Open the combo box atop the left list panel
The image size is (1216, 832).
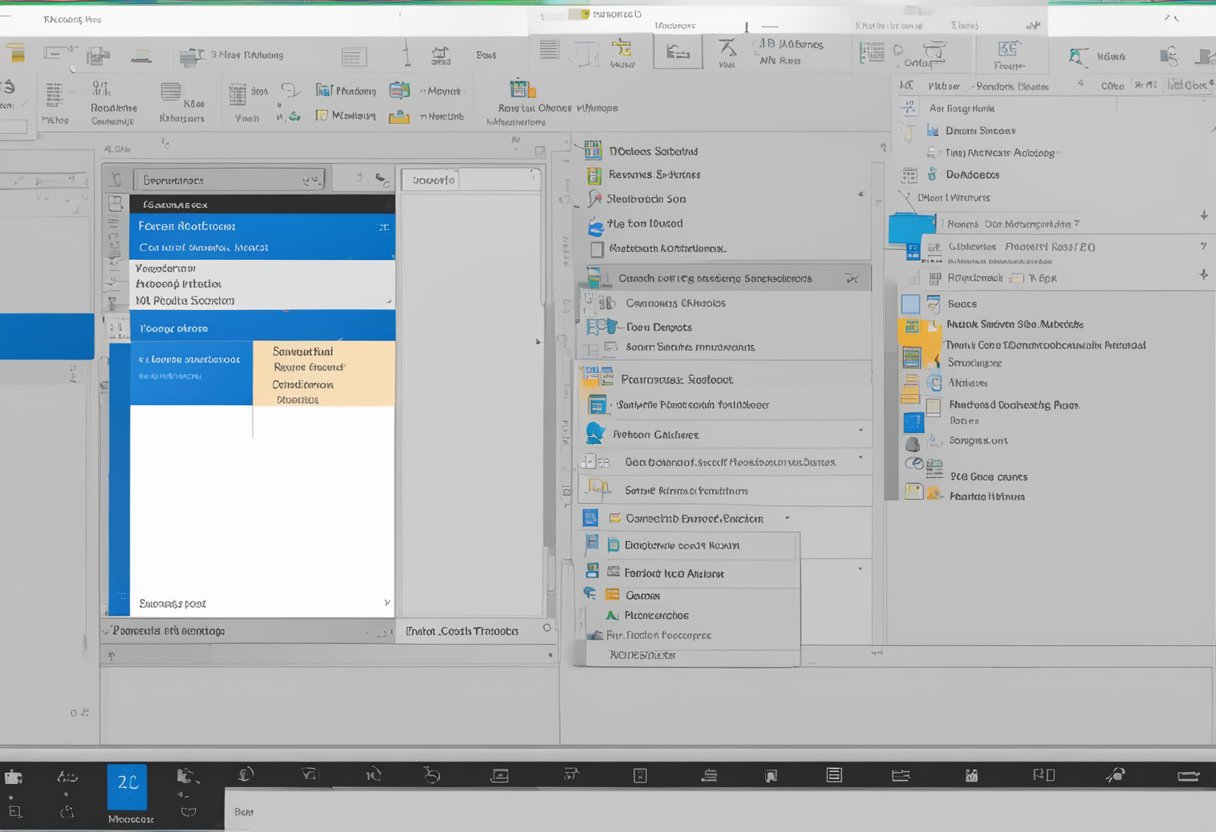(x=229, y=180)
